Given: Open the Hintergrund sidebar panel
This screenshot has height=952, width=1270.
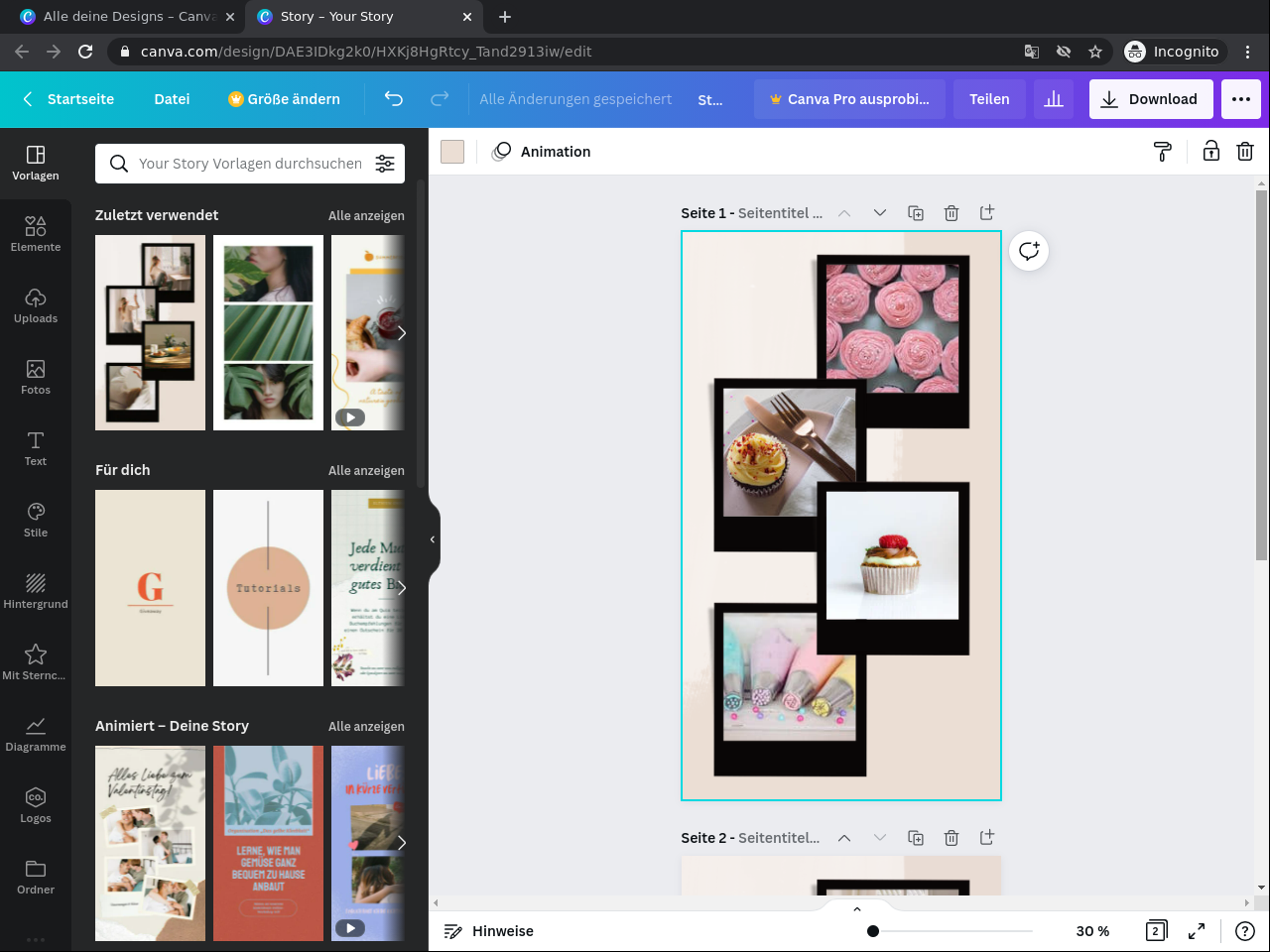Looking at the screenshot, I should point(36,592).
